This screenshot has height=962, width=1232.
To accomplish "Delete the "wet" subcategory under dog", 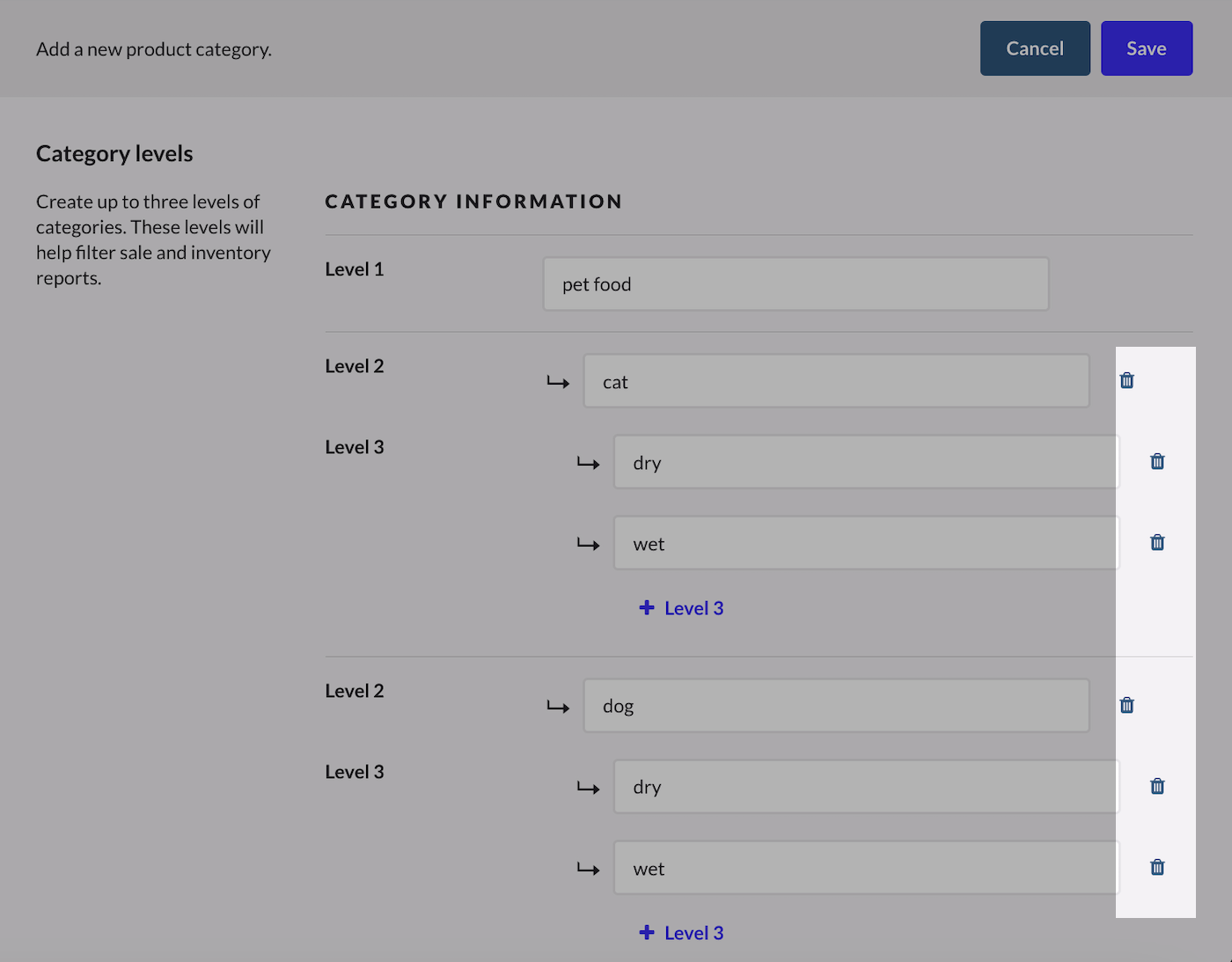I will tap(1157, 867).
